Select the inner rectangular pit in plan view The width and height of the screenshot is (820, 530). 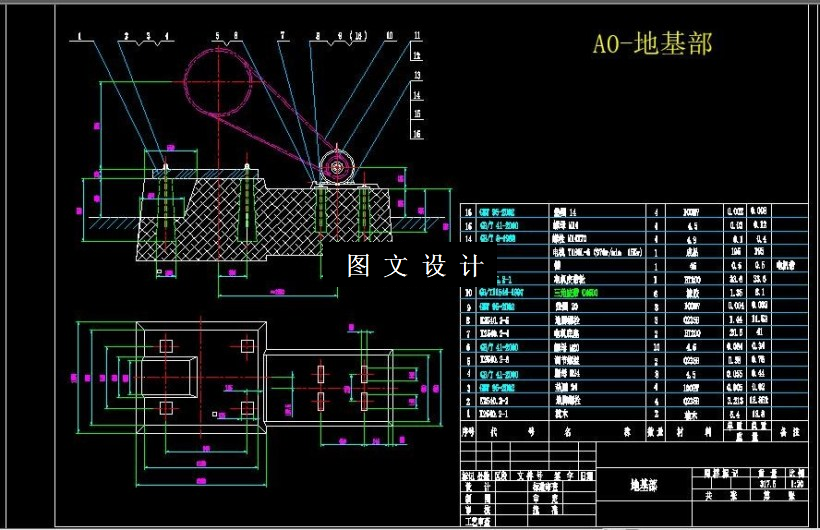coord(169,377)
